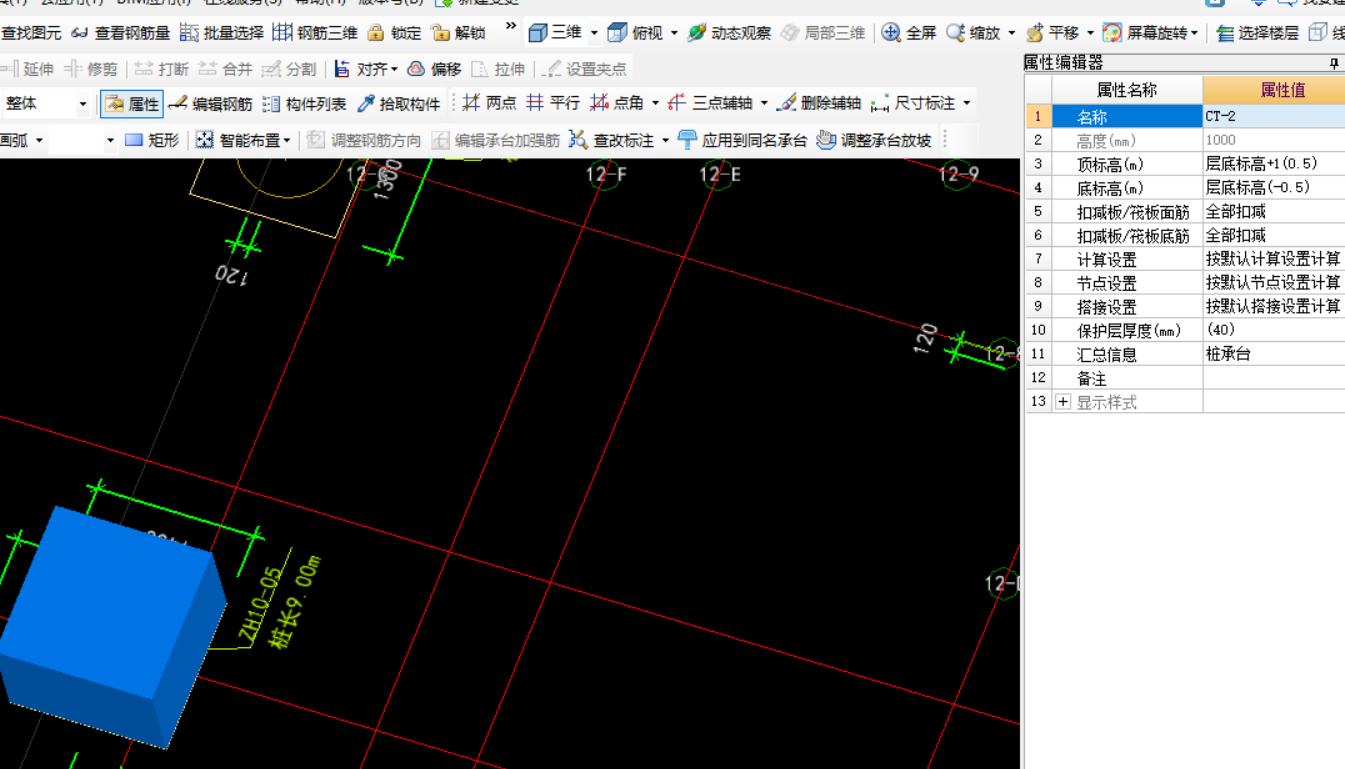Click the 解锁 unlock icon
This screenshot has width=1345, height=769.
pyautogui.click(x=440, y=33)
